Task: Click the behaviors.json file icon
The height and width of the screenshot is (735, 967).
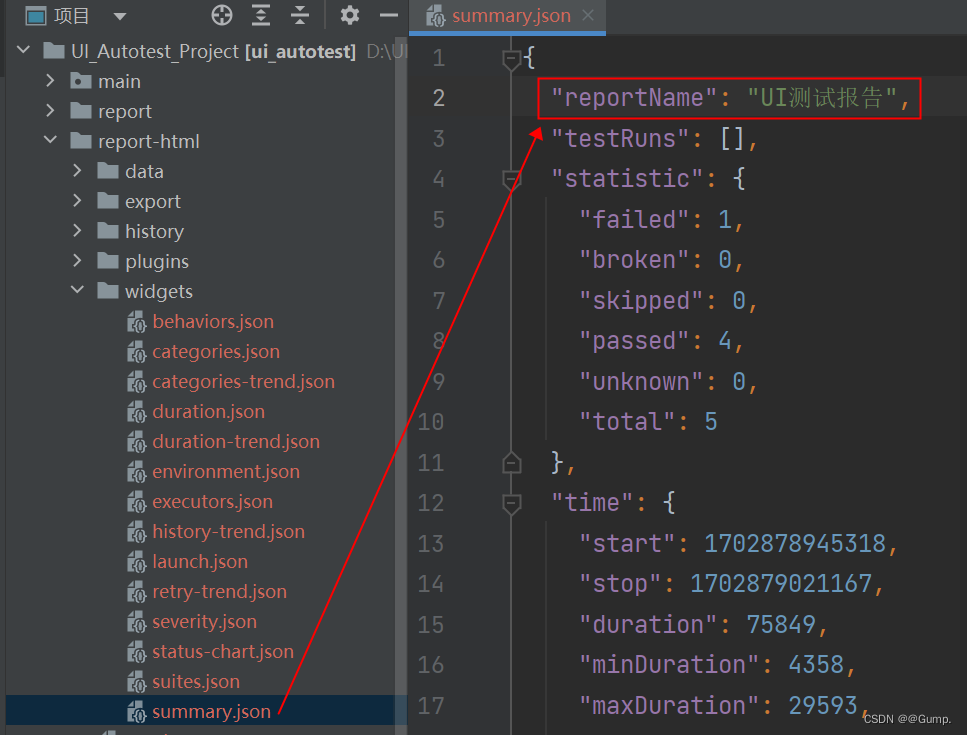Action: [x=136, y=322]
